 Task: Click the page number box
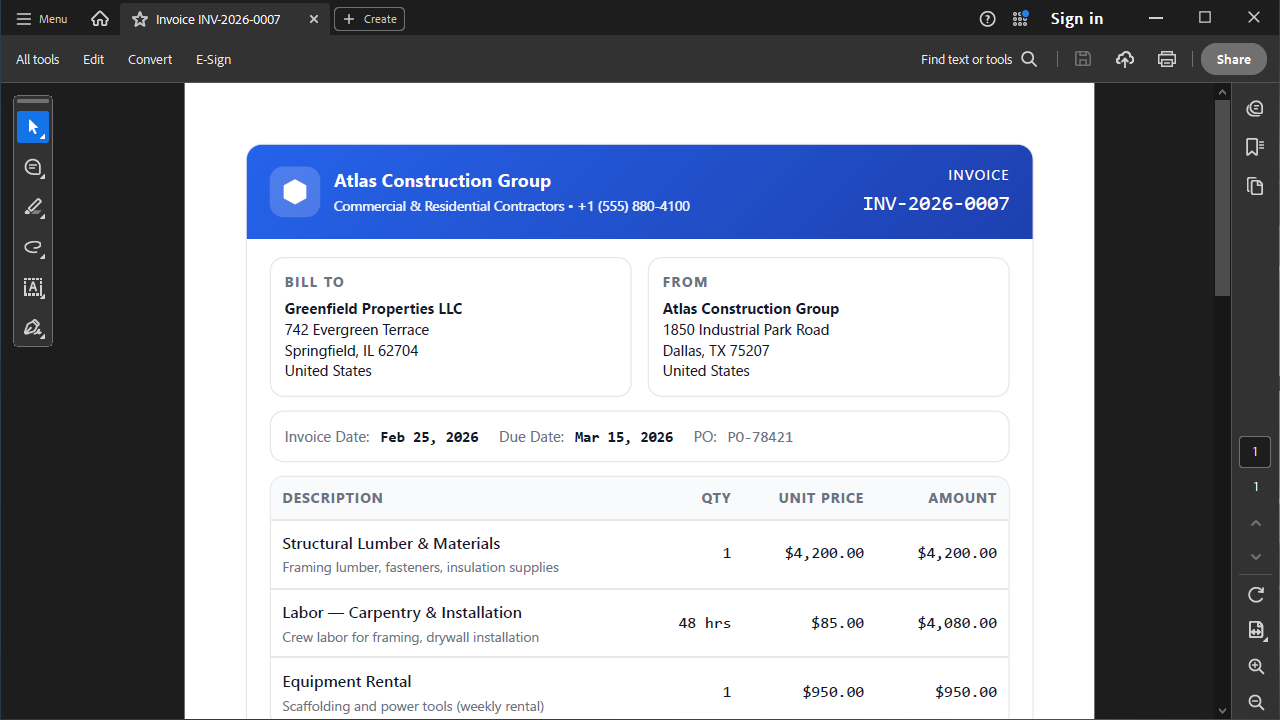pyautogui.click(x=1255, y=452)
